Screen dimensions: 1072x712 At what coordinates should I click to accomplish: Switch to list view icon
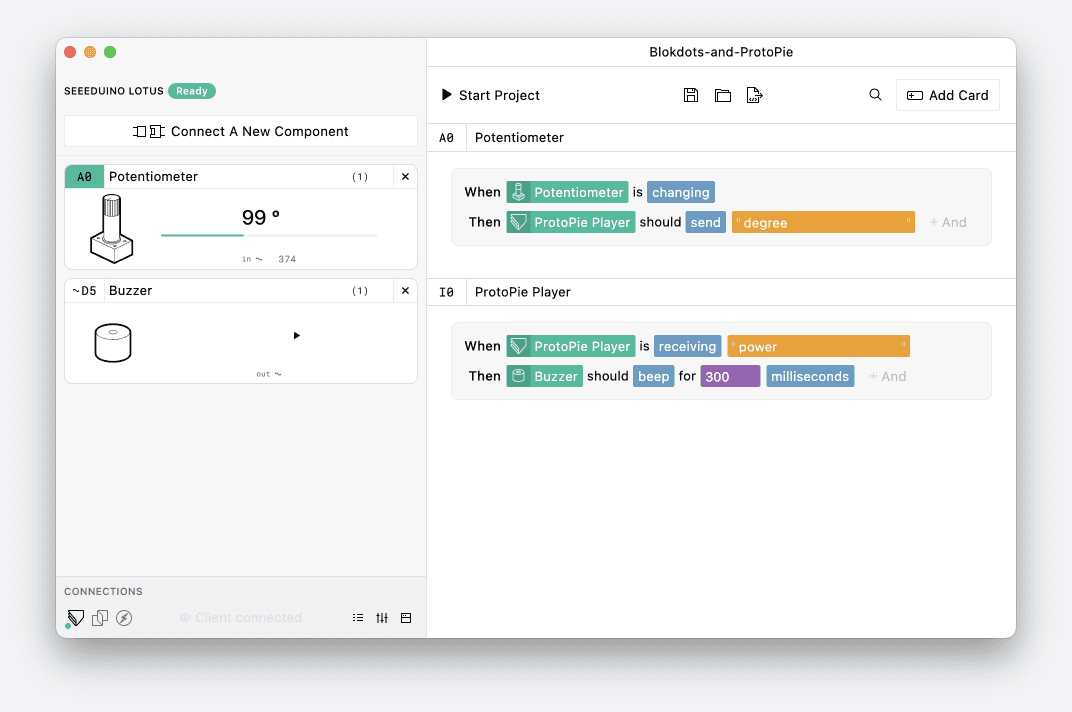tap(358, 618)
